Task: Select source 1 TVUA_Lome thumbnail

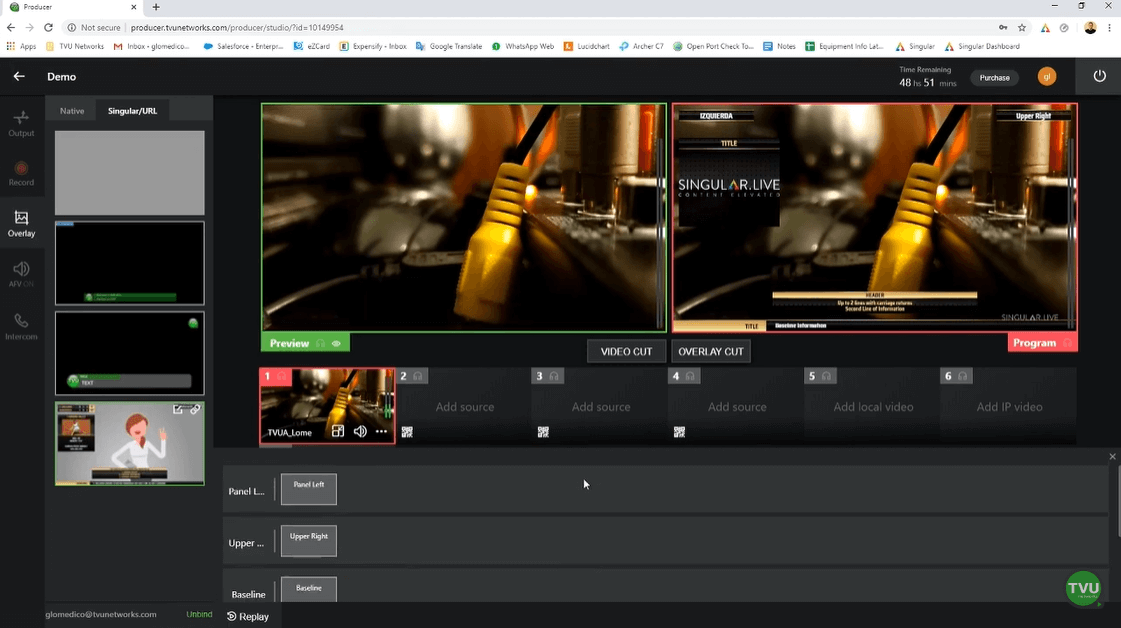Action: (327, 406)
